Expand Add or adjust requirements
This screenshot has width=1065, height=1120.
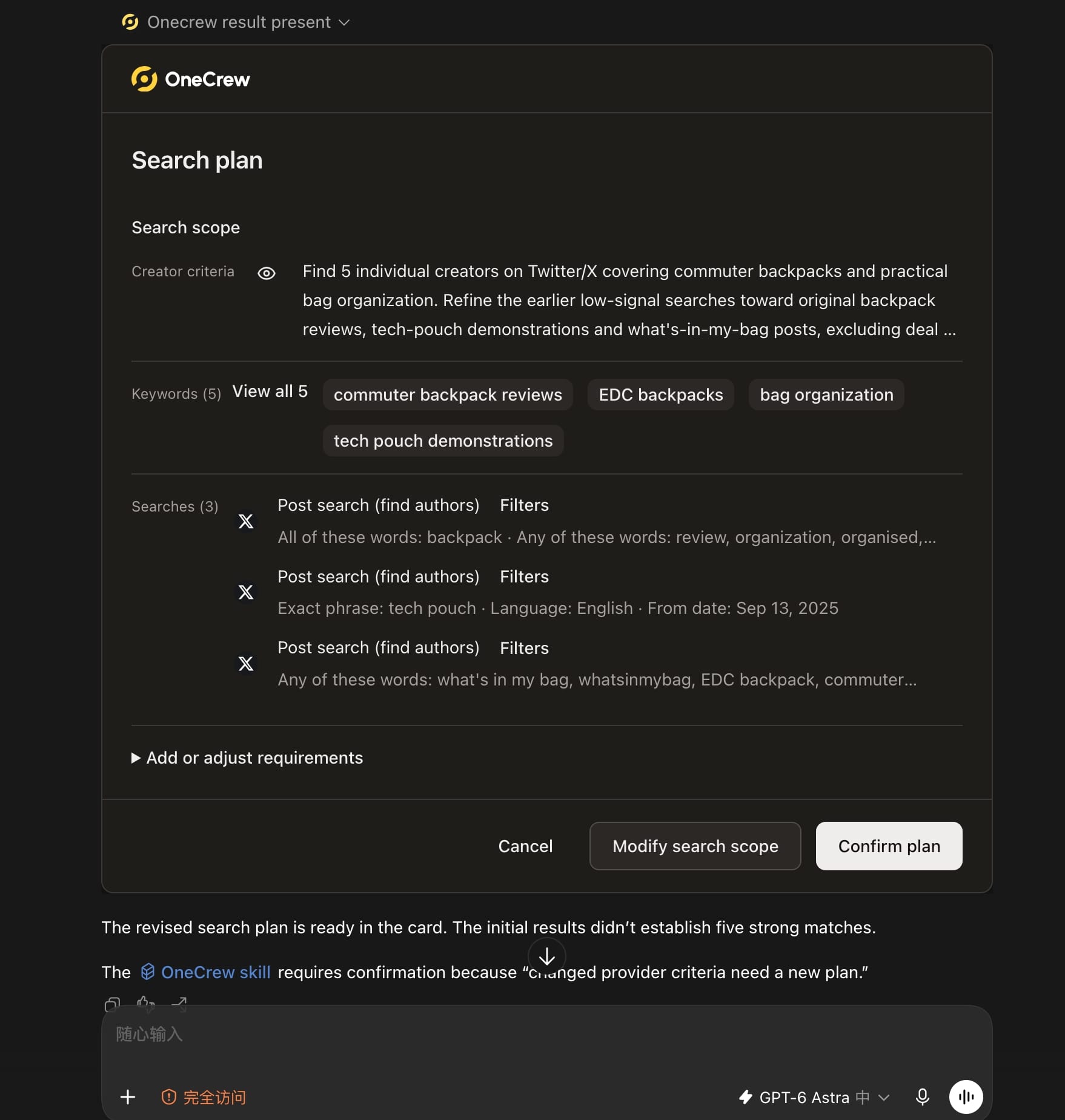point(247,758)
